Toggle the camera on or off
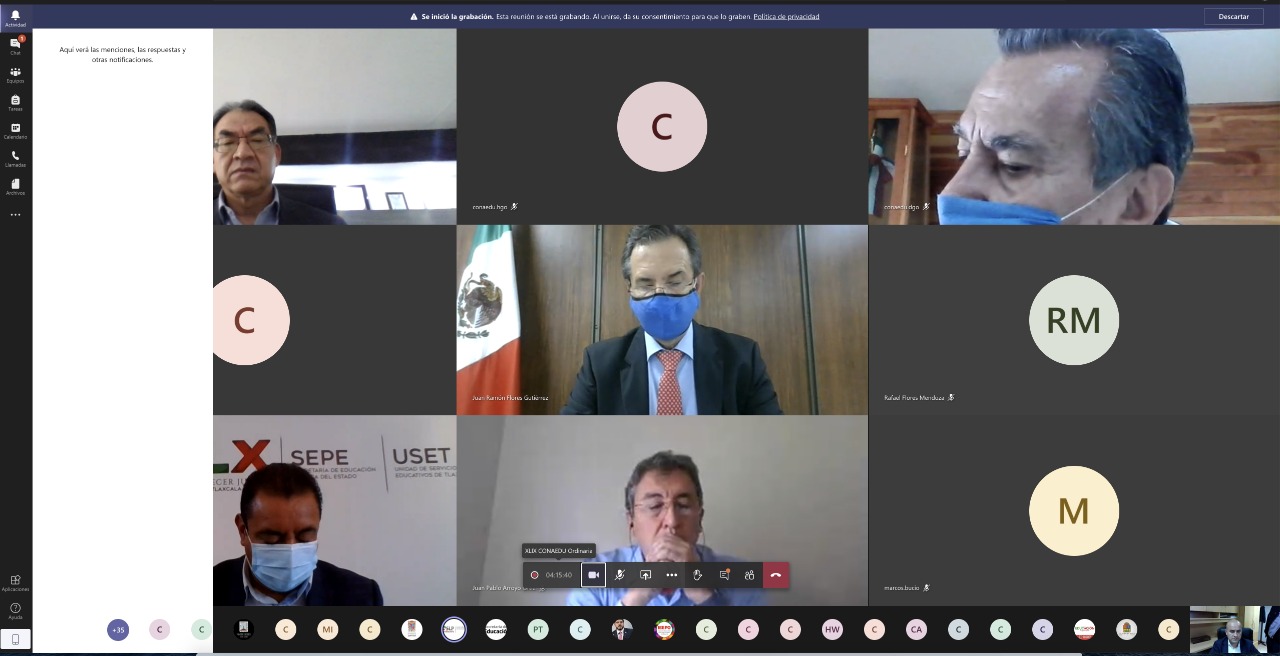Viewport: 1280px width, 656px height. coord(593,575)
